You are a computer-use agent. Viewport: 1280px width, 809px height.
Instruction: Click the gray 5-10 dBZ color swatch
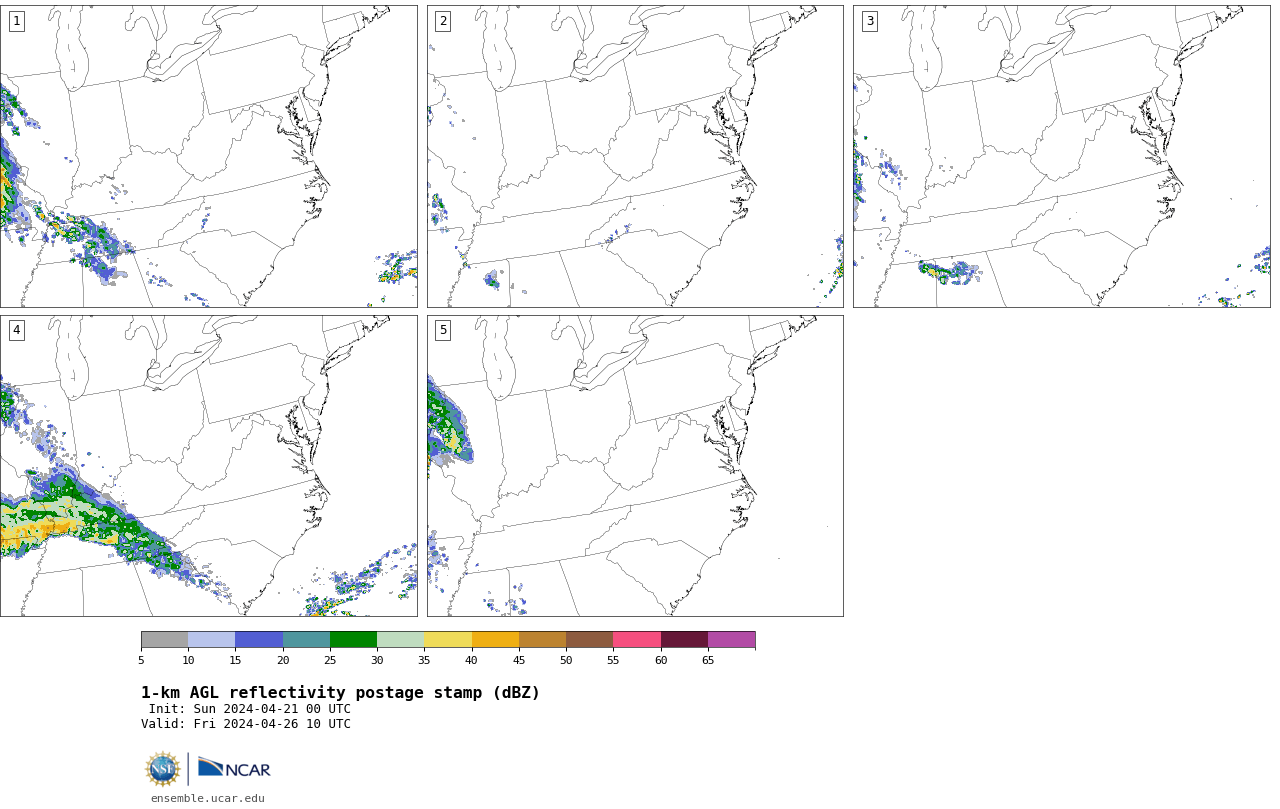[x=164, y=640]
